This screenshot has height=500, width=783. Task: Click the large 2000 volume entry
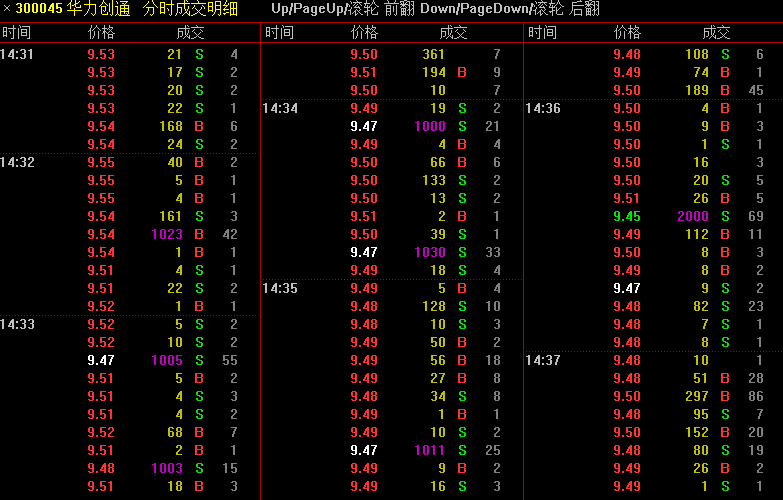click(693, 216)
